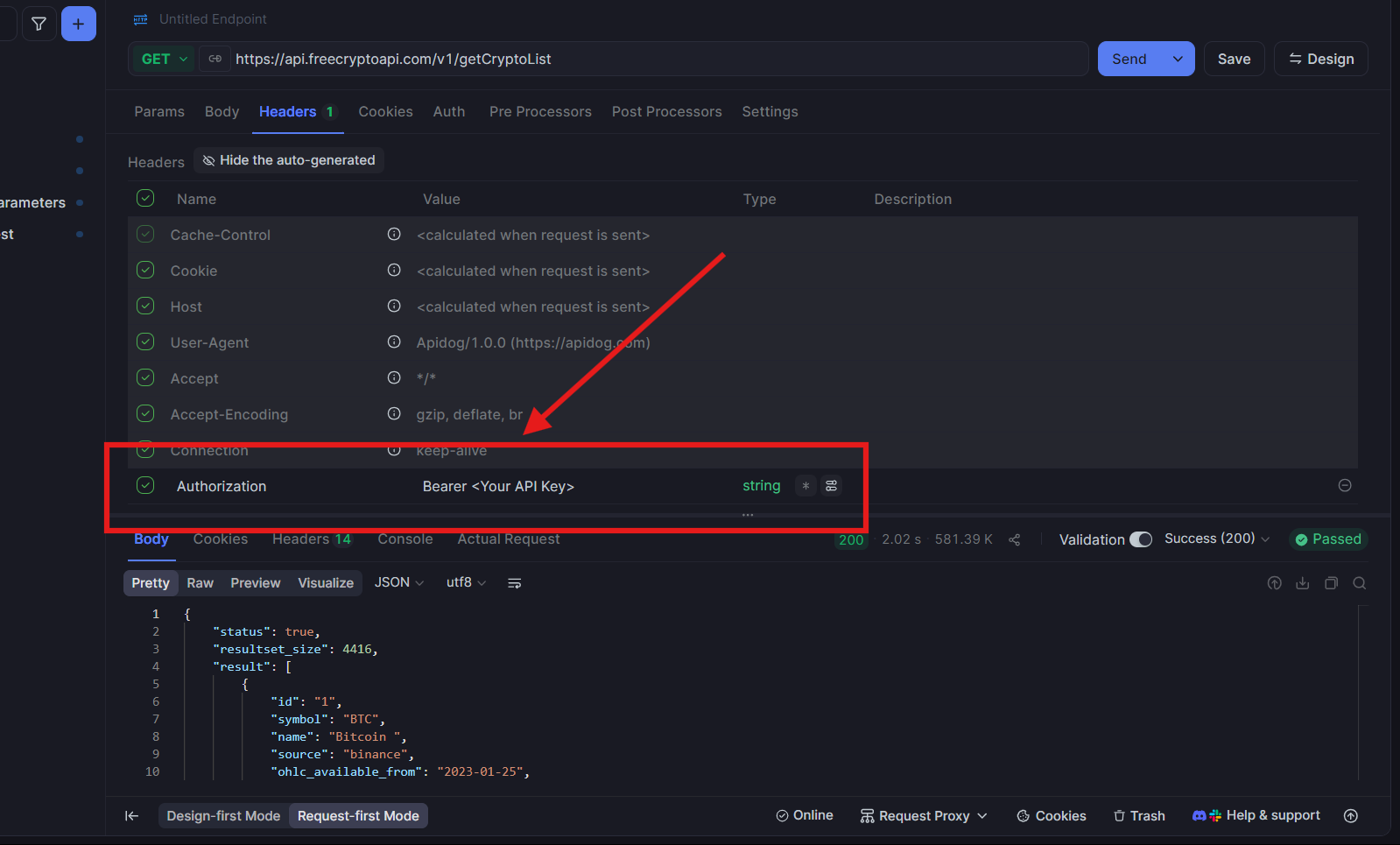The image size is (1400, 845).
Task: Uncheck the Authorization header checkbox
Action: [145, 486]
